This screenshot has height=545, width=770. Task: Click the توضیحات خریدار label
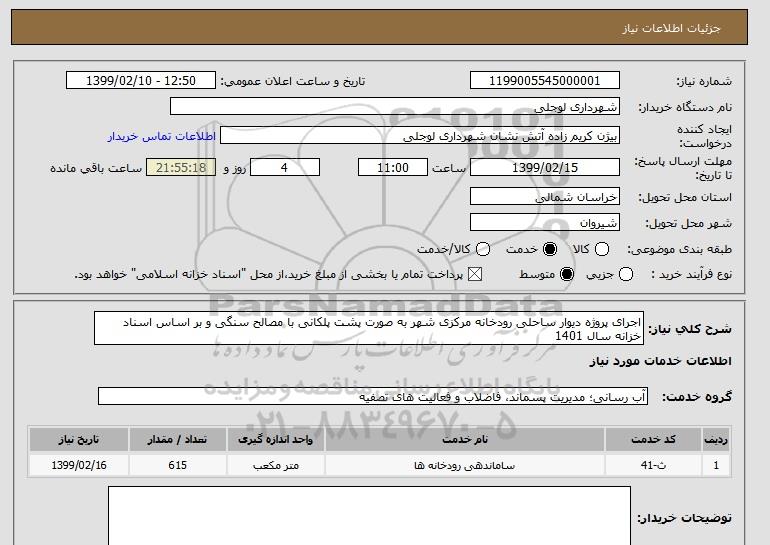[684, 518]
